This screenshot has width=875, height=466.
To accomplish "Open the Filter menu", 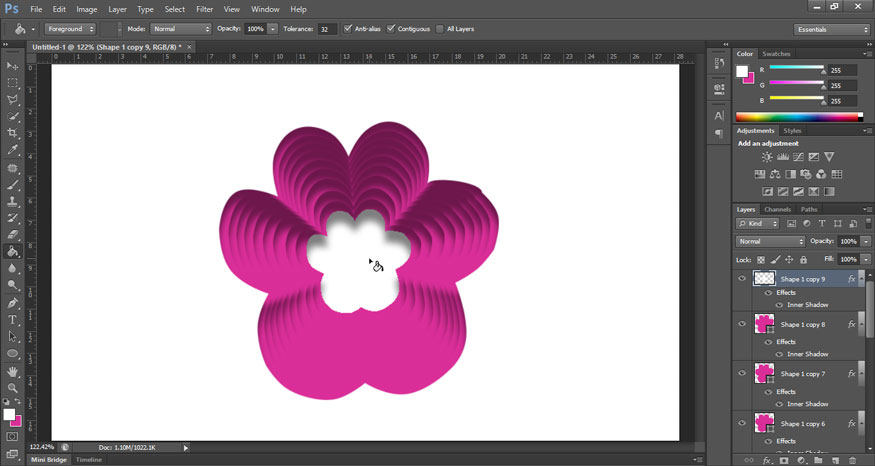I will point(204,9).
